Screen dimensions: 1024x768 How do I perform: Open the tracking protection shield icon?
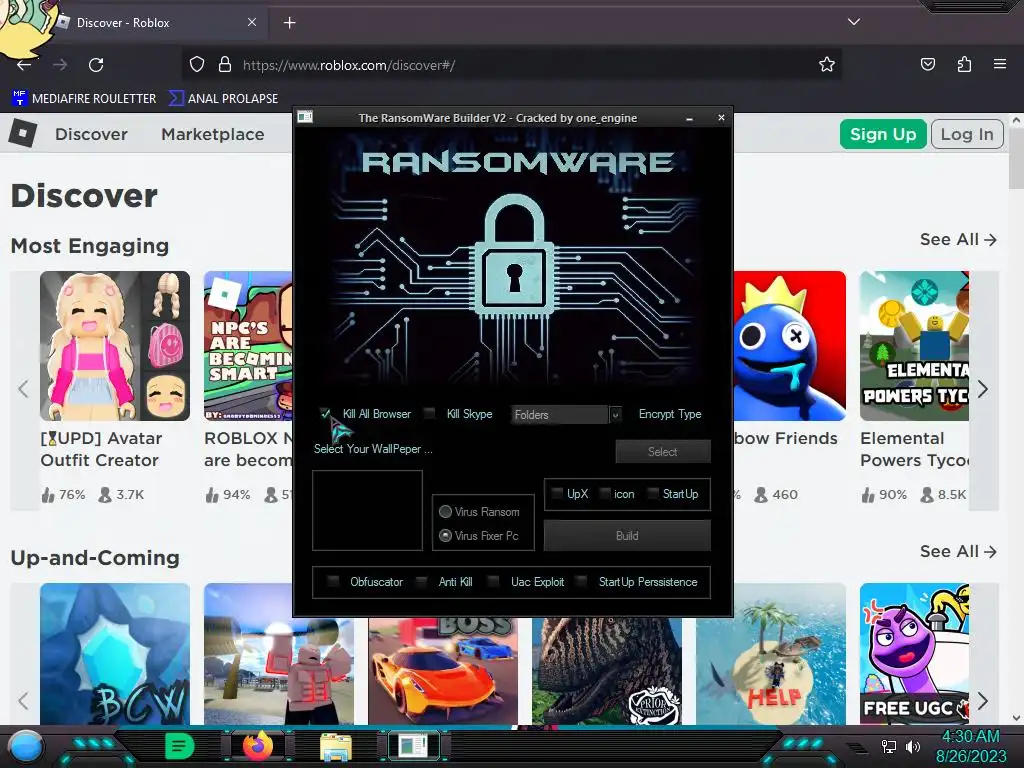click(197, 65)
